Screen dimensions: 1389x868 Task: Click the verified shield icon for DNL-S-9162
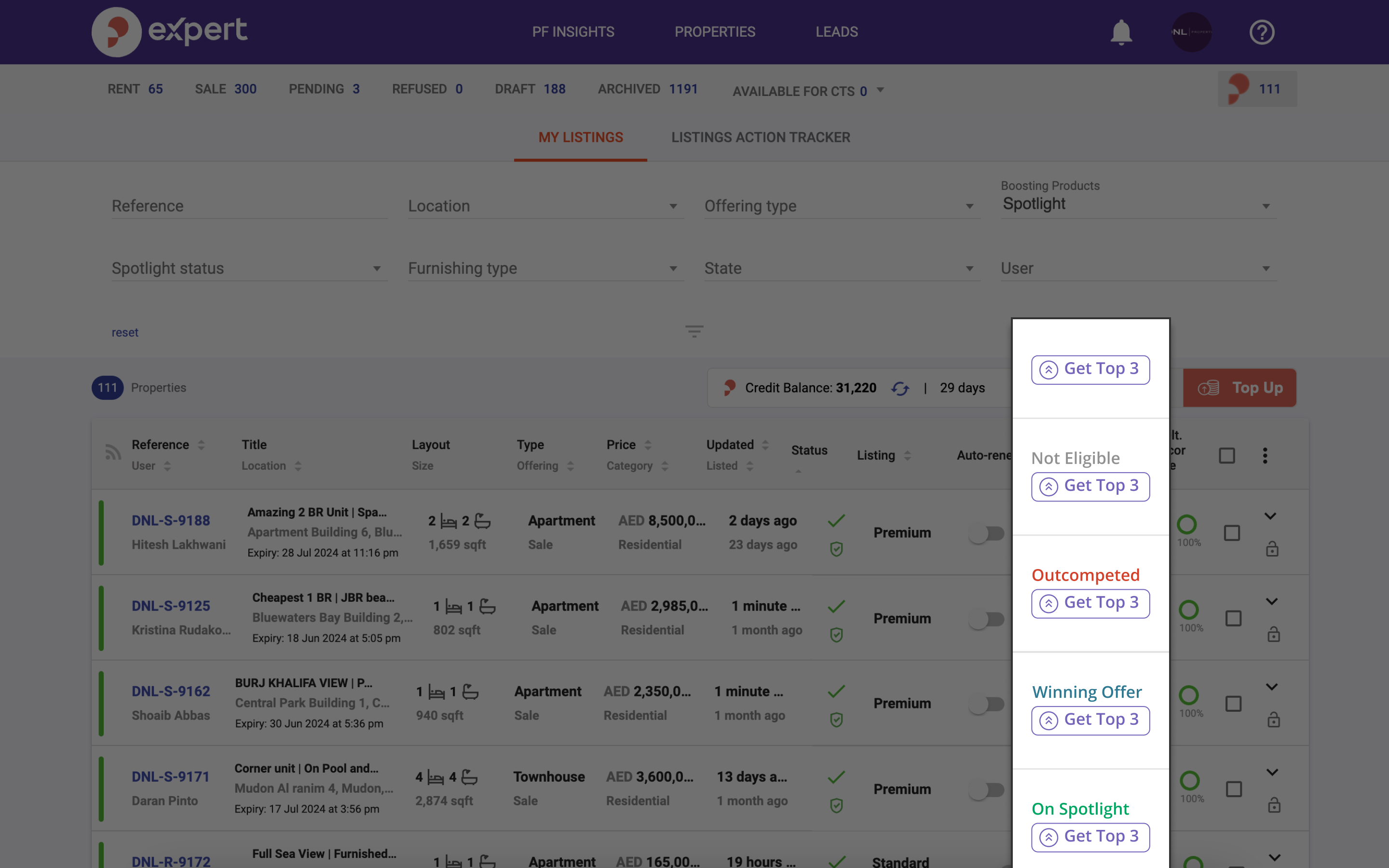pyautogui.click(x=836, y=720)
